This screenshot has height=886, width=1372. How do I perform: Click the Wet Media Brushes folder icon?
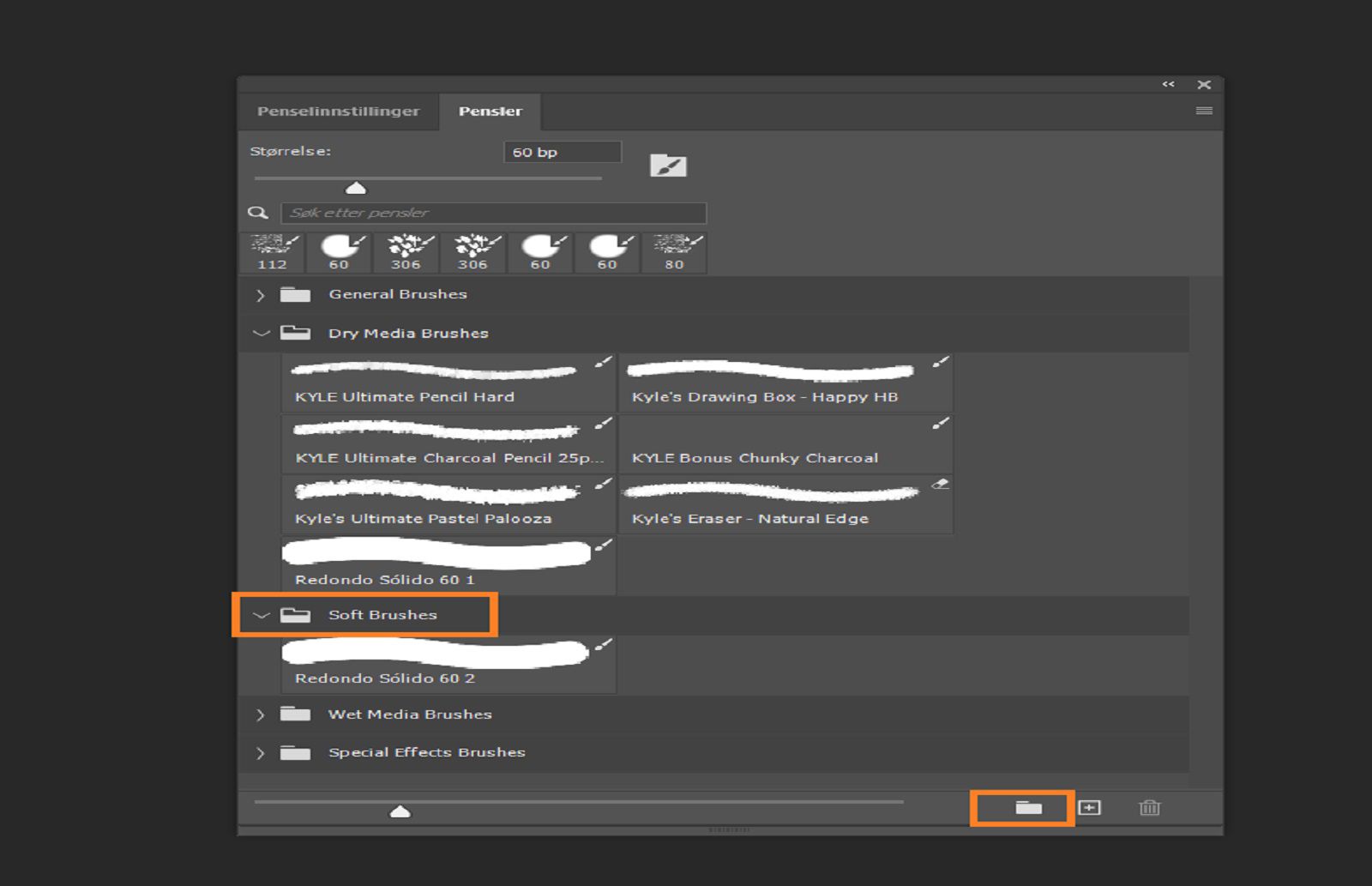[x=295, y=714]
